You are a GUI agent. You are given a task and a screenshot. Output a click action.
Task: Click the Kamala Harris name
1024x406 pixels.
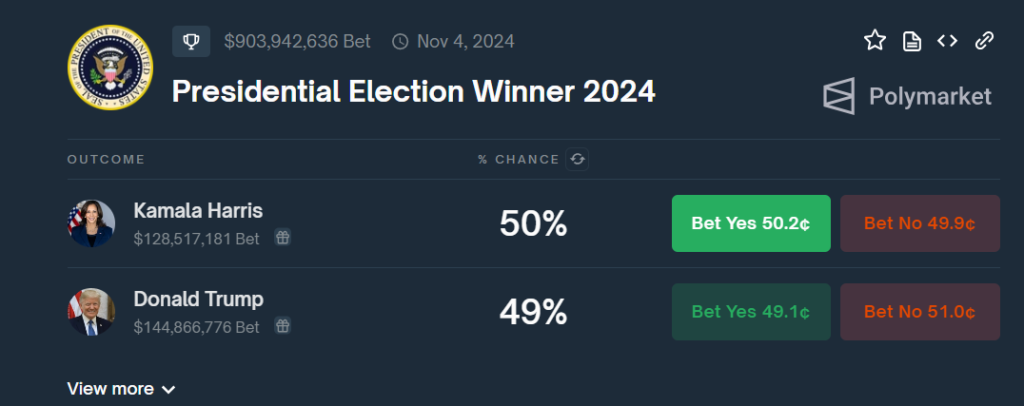198,211
